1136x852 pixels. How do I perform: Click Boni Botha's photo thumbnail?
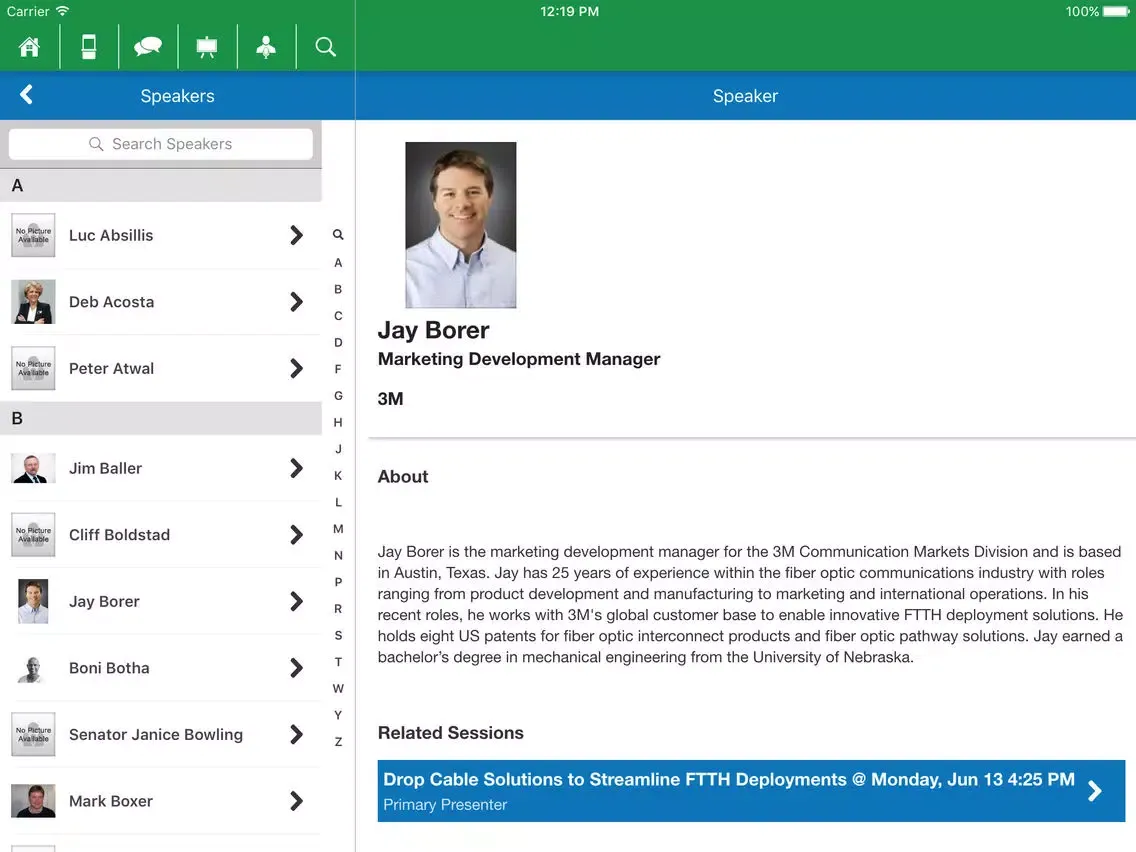(32, 669)
